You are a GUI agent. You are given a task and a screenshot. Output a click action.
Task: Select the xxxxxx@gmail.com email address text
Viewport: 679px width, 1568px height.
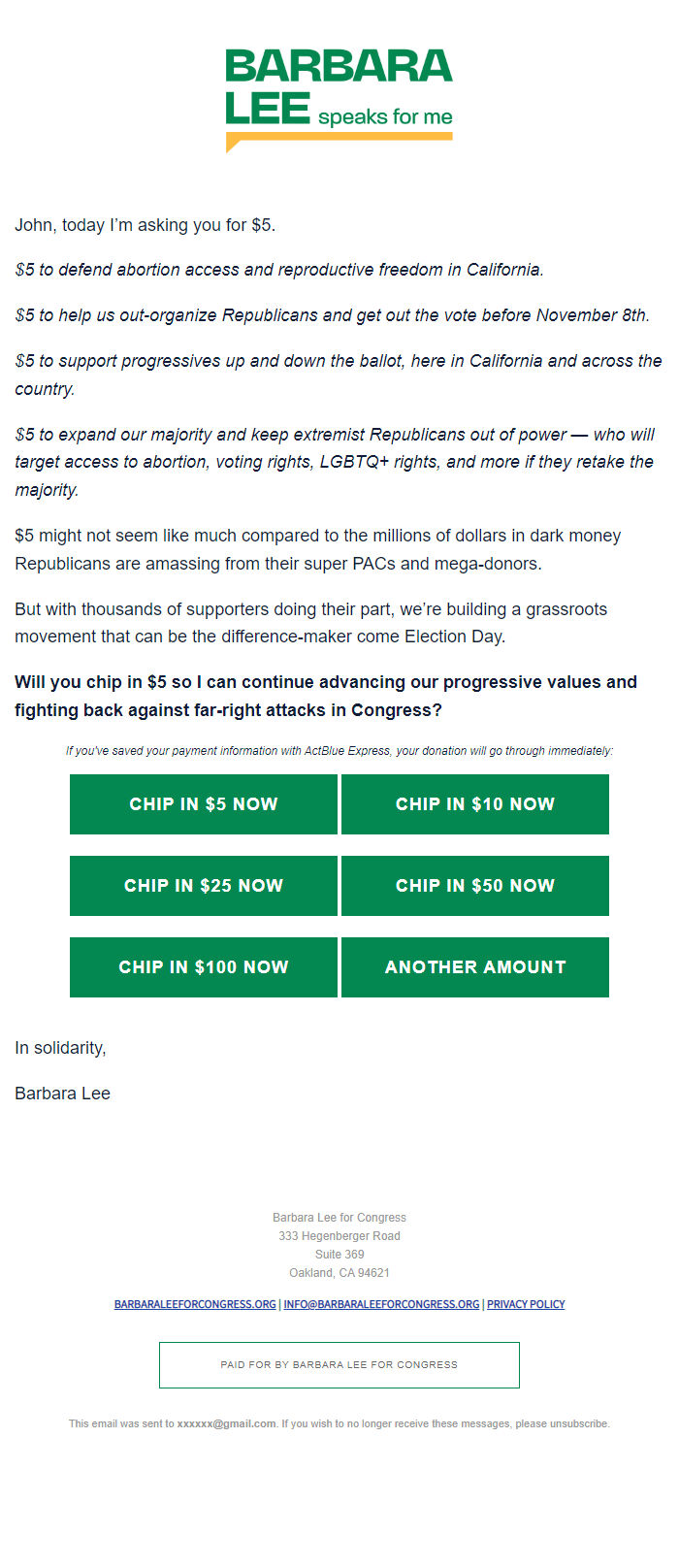(x=226, y=1423)
